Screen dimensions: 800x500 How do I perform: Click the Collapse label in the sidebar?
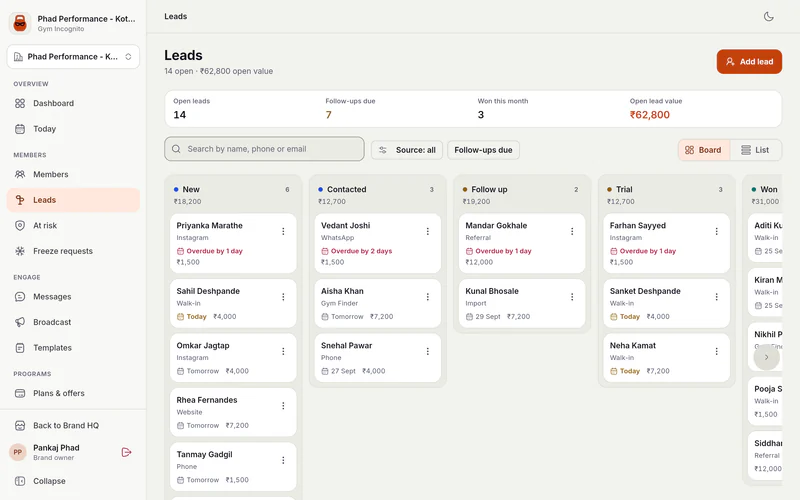(49, 481)
